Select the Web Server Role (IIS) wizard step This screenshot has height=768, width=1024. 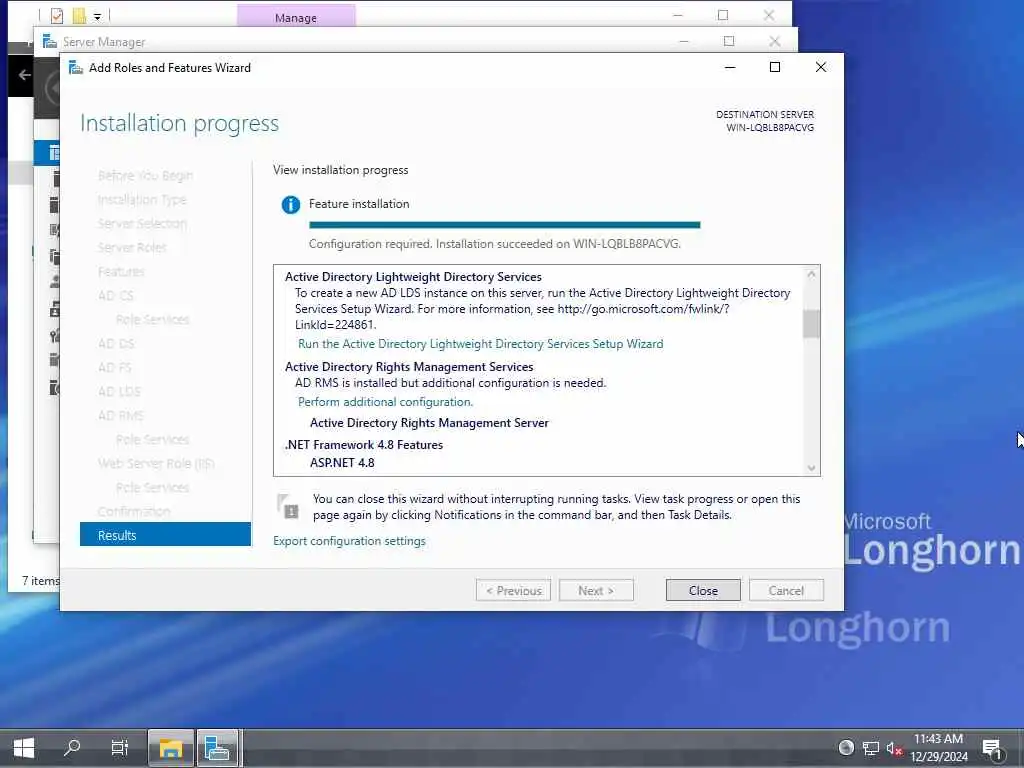coord(156,464)
